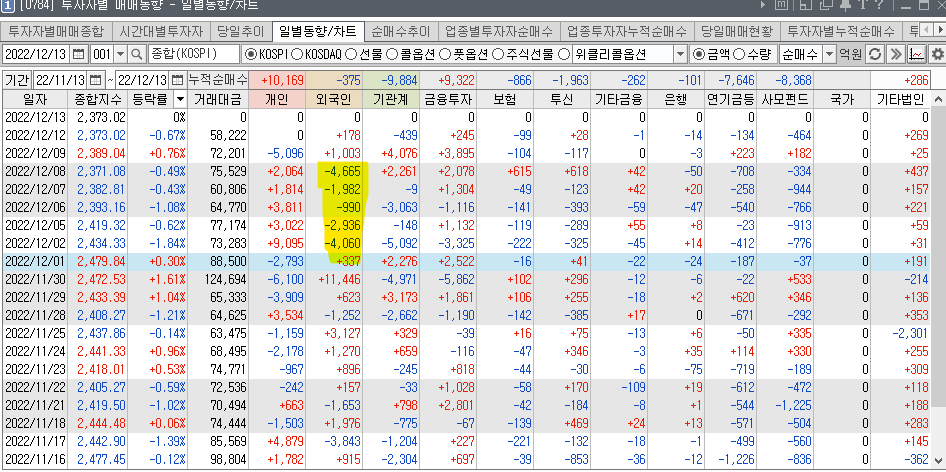Viewport: 946px width, 472px height.
Task: Open the settings gear icon
Action: (936, 54)
